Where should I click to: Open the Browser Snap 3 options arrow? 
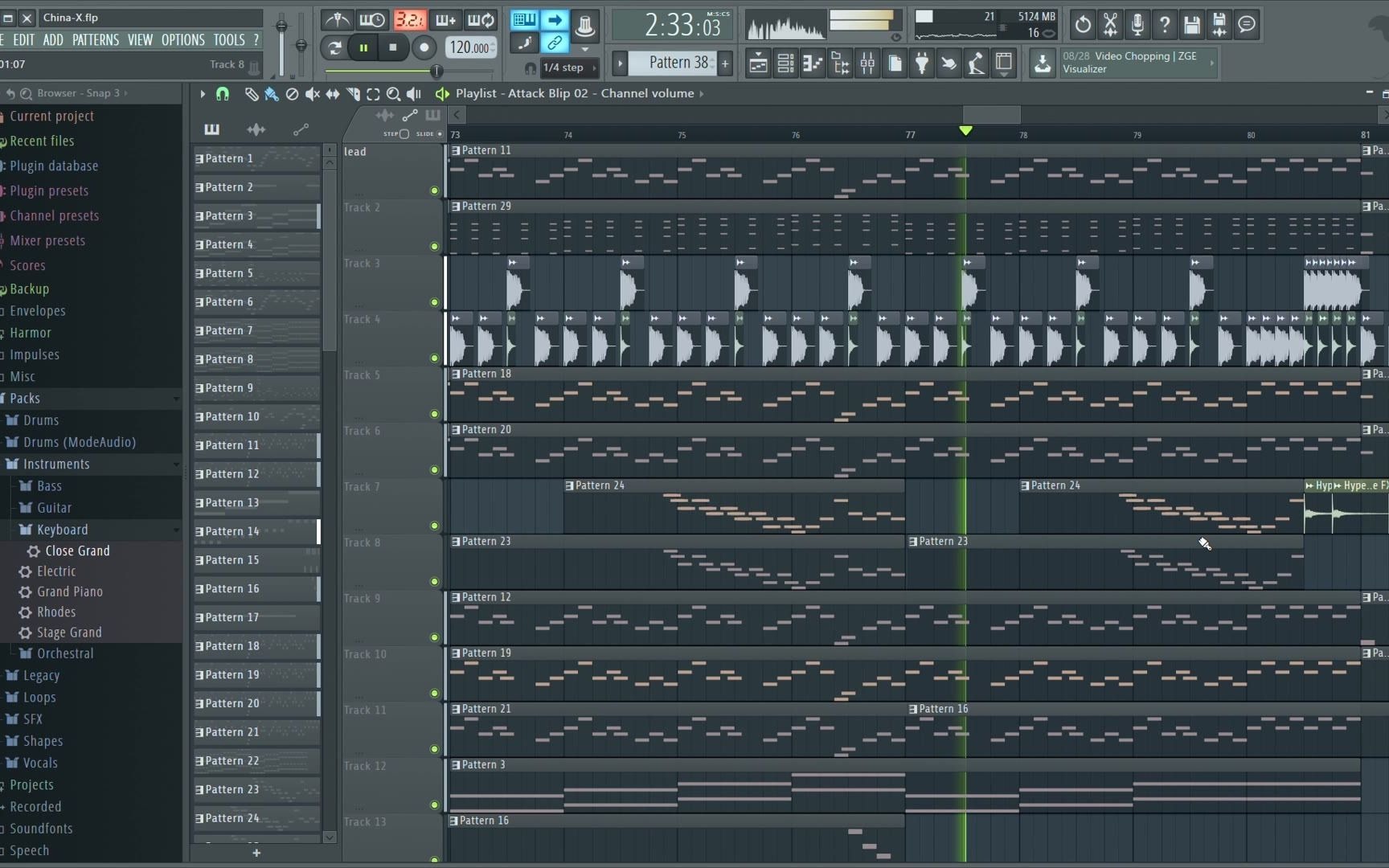pyautogui.click(x=125, y=93)
